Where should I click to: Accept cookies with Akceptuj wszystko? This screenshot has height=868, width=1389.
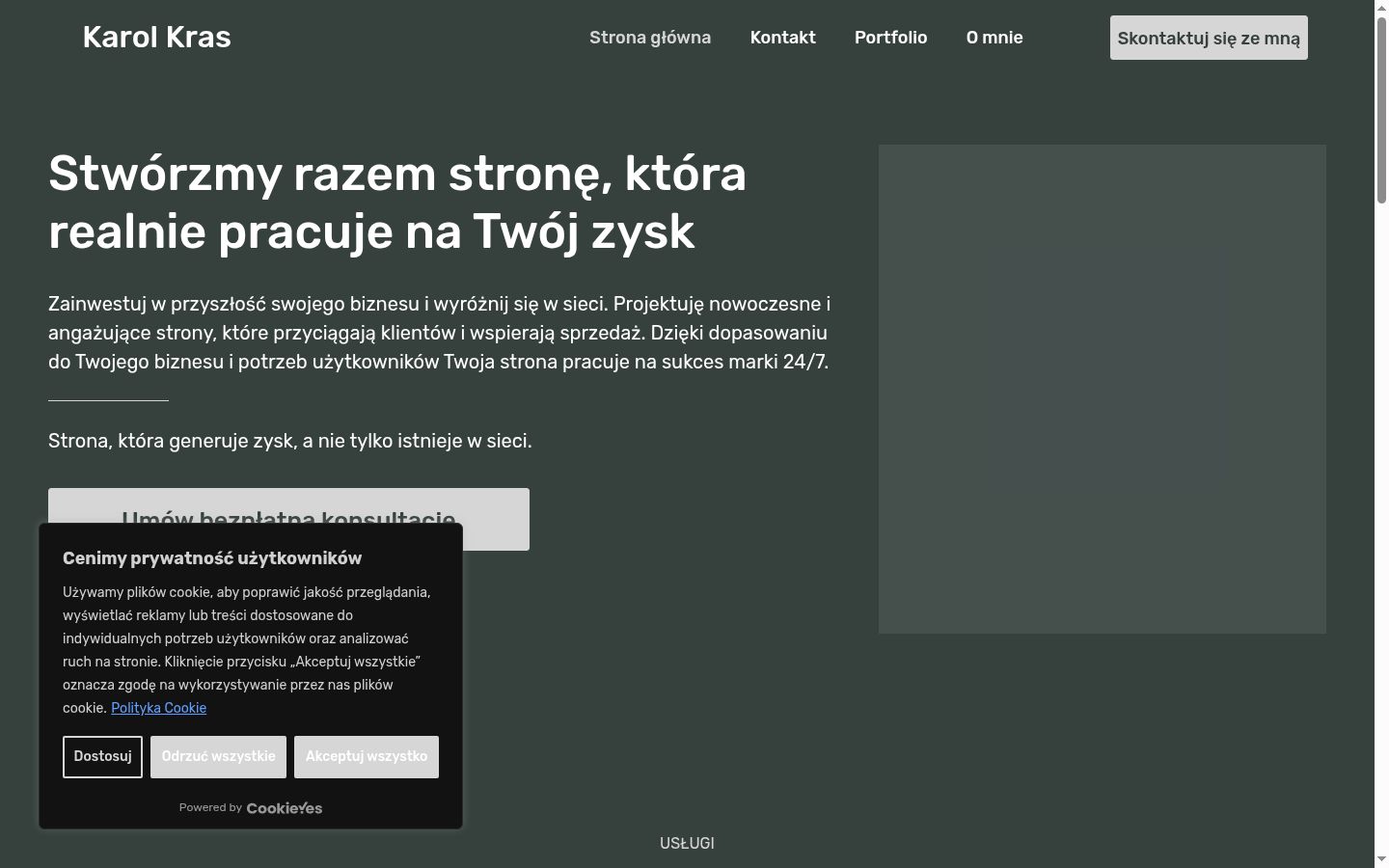(x=367, y=756)
